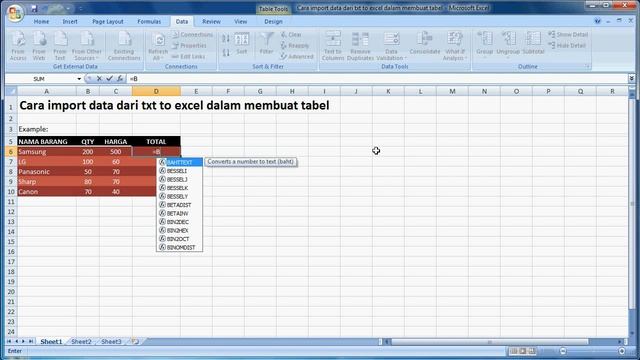This screenshot has width=640, height=360.
Task: Click the Group outline icon
Action: point(485,44)
